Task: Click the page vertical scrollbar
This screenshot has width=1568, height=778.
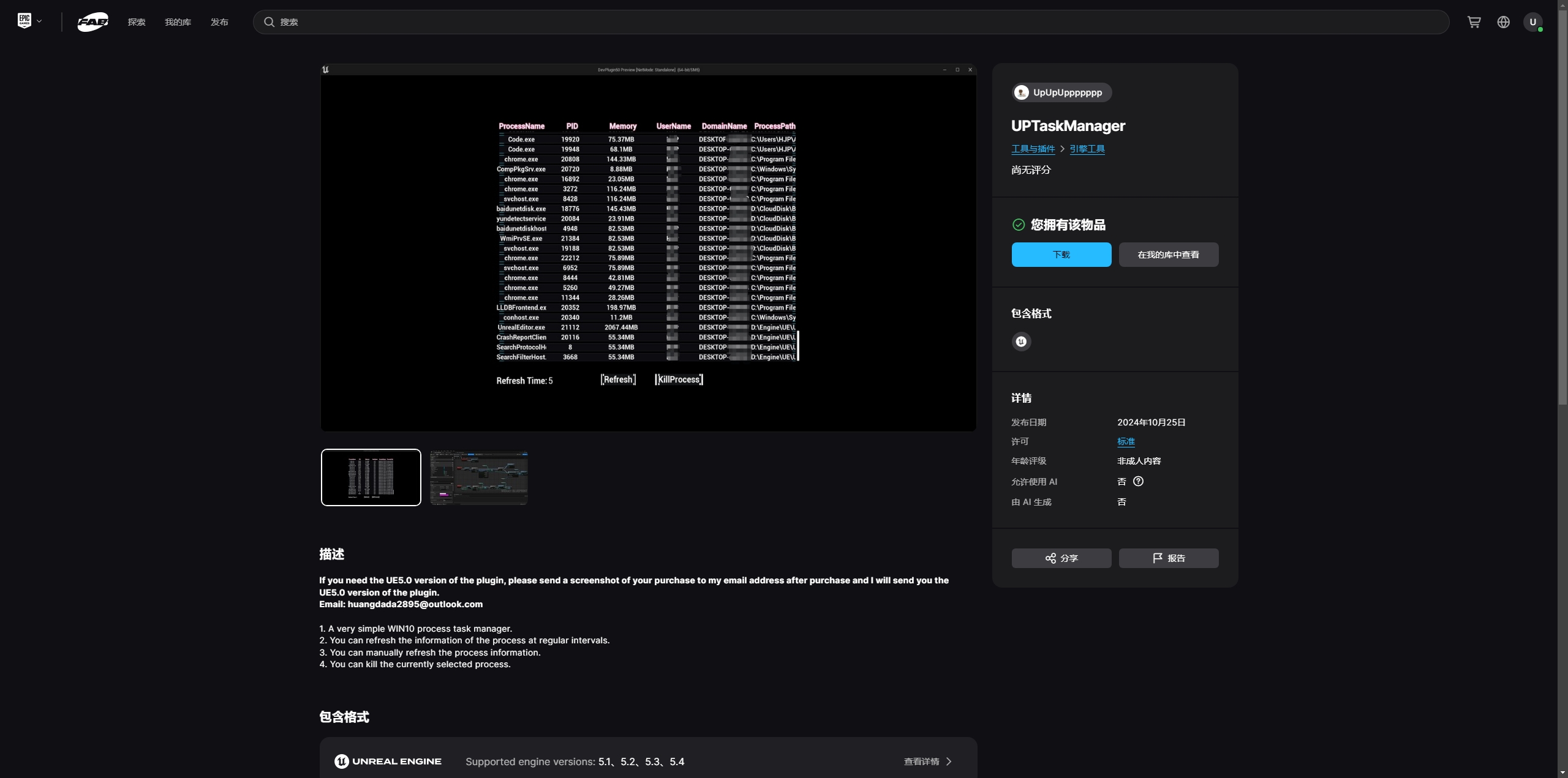Action: point(1562,208)
